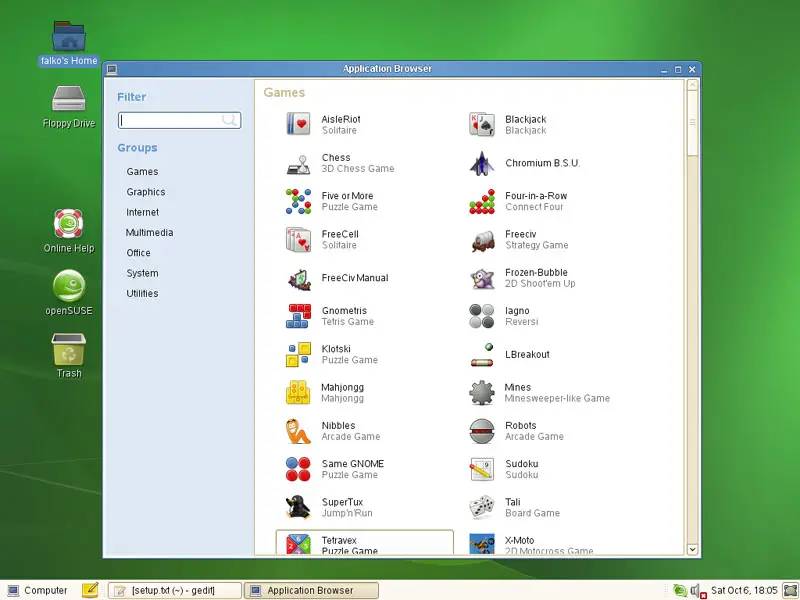Click the 'Minesweeper-like Game' text
This screenshot has width=800, height=600.
click(557, 398)
